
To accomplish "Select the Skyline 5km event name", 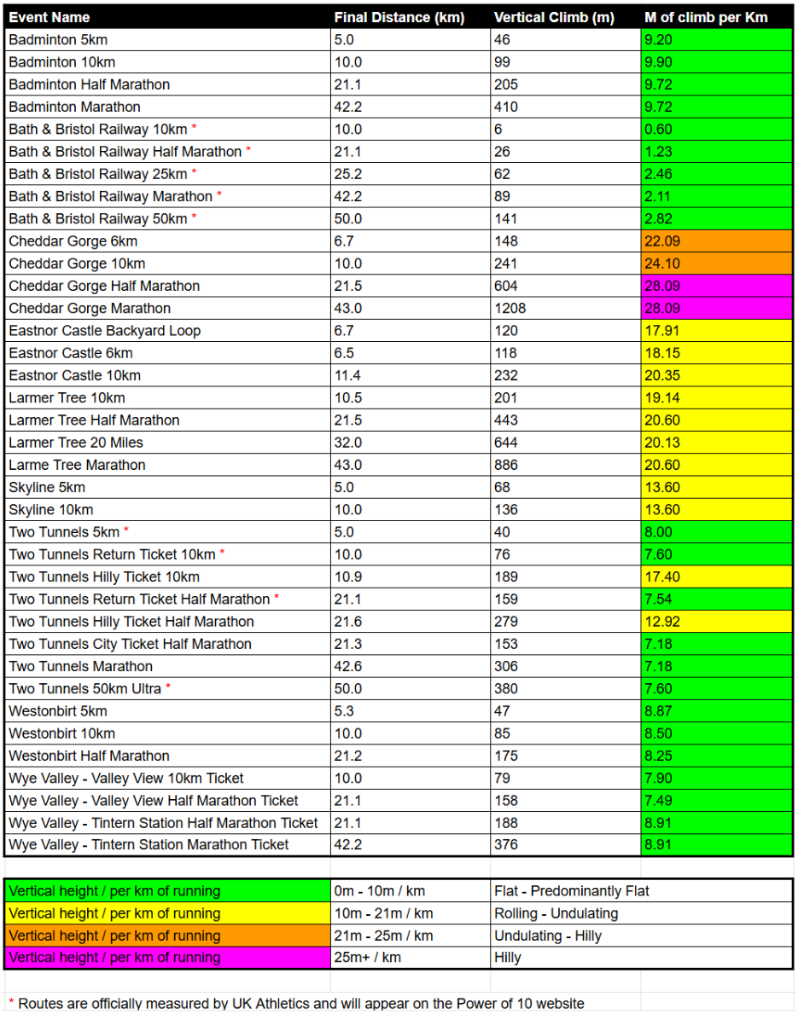I will pos(47,487).
